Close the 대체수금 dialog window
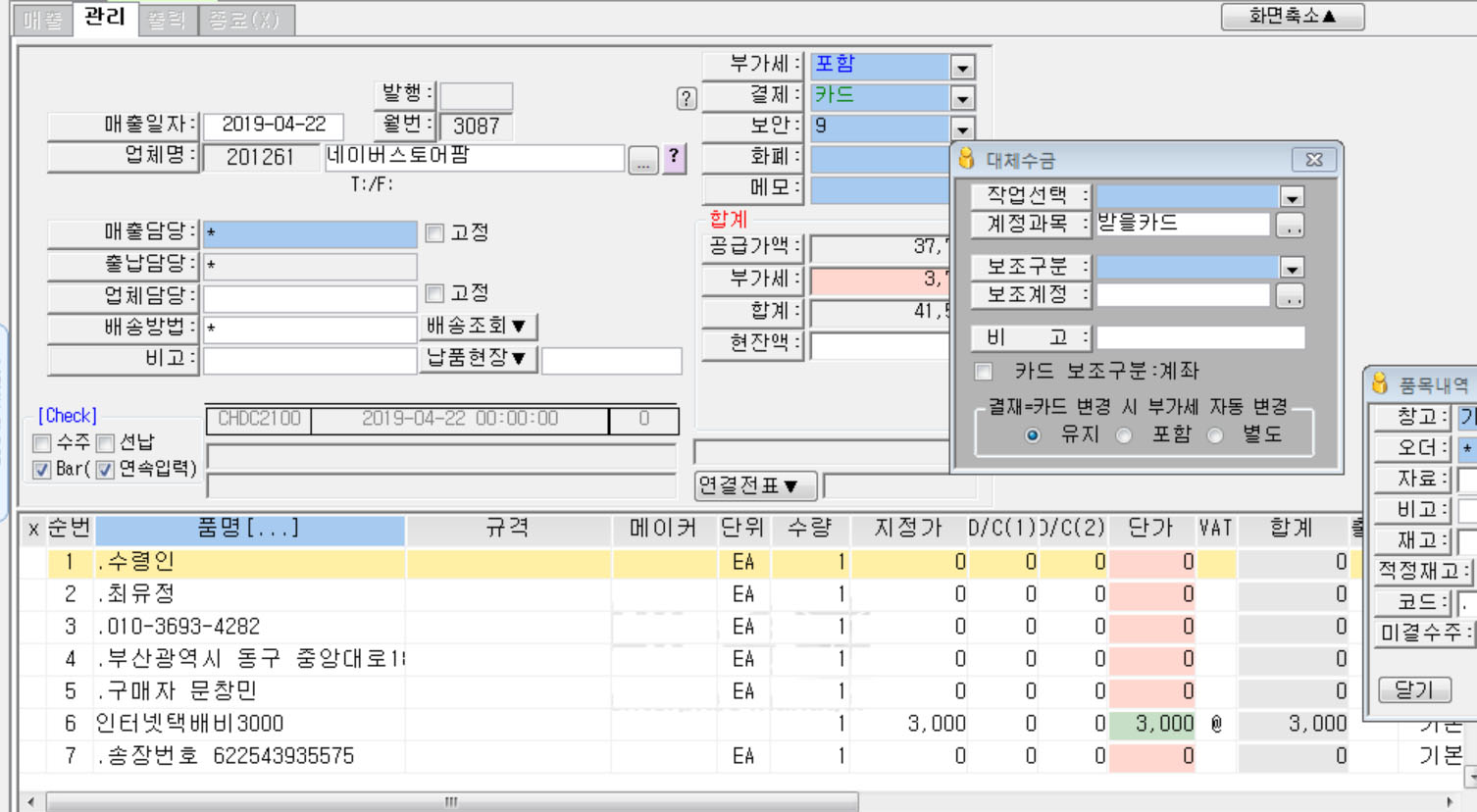The width and height of the screenshot is (1477, 812). click(1313, 159)
